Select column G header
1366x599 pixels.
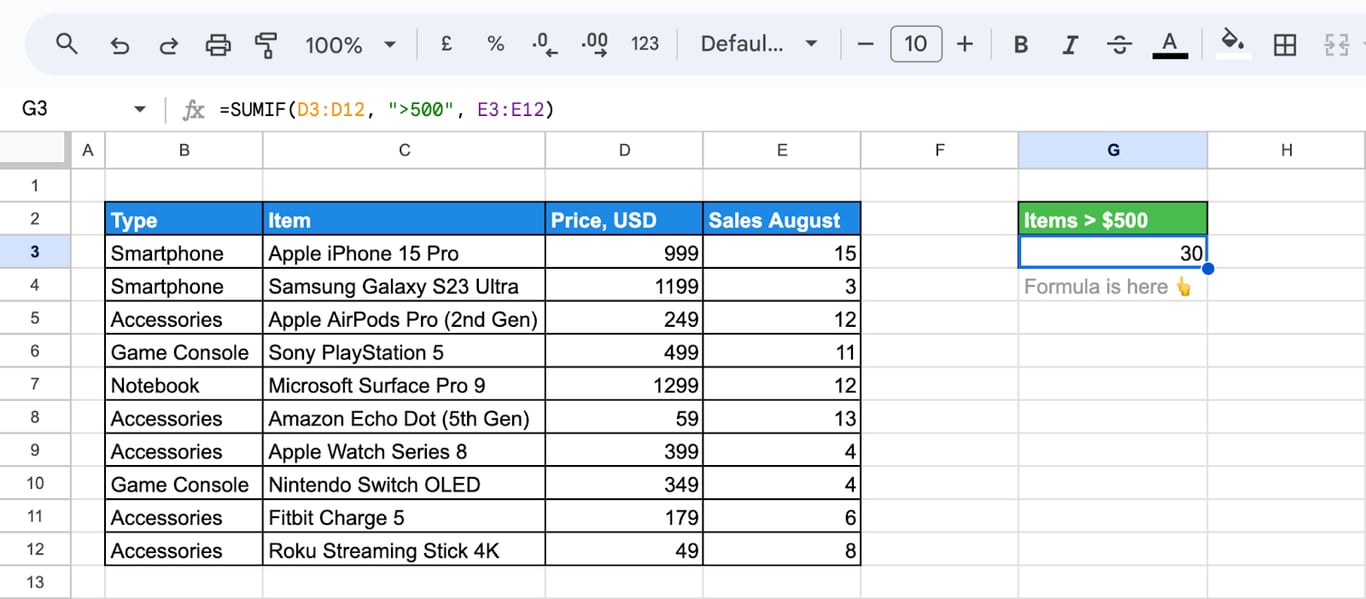click(1113, 150)
